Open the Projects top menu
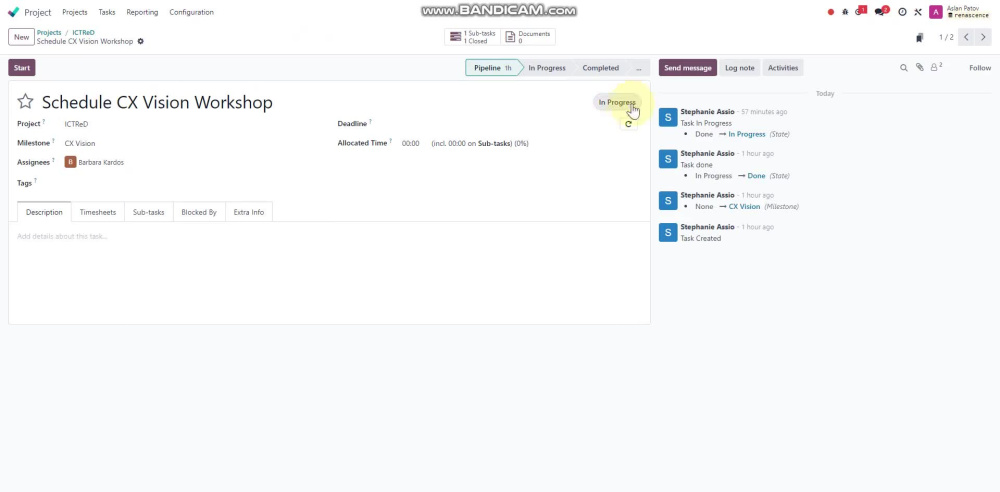Image resolution: width=1000 pixels, height=492 pixels. coord(75,12)
